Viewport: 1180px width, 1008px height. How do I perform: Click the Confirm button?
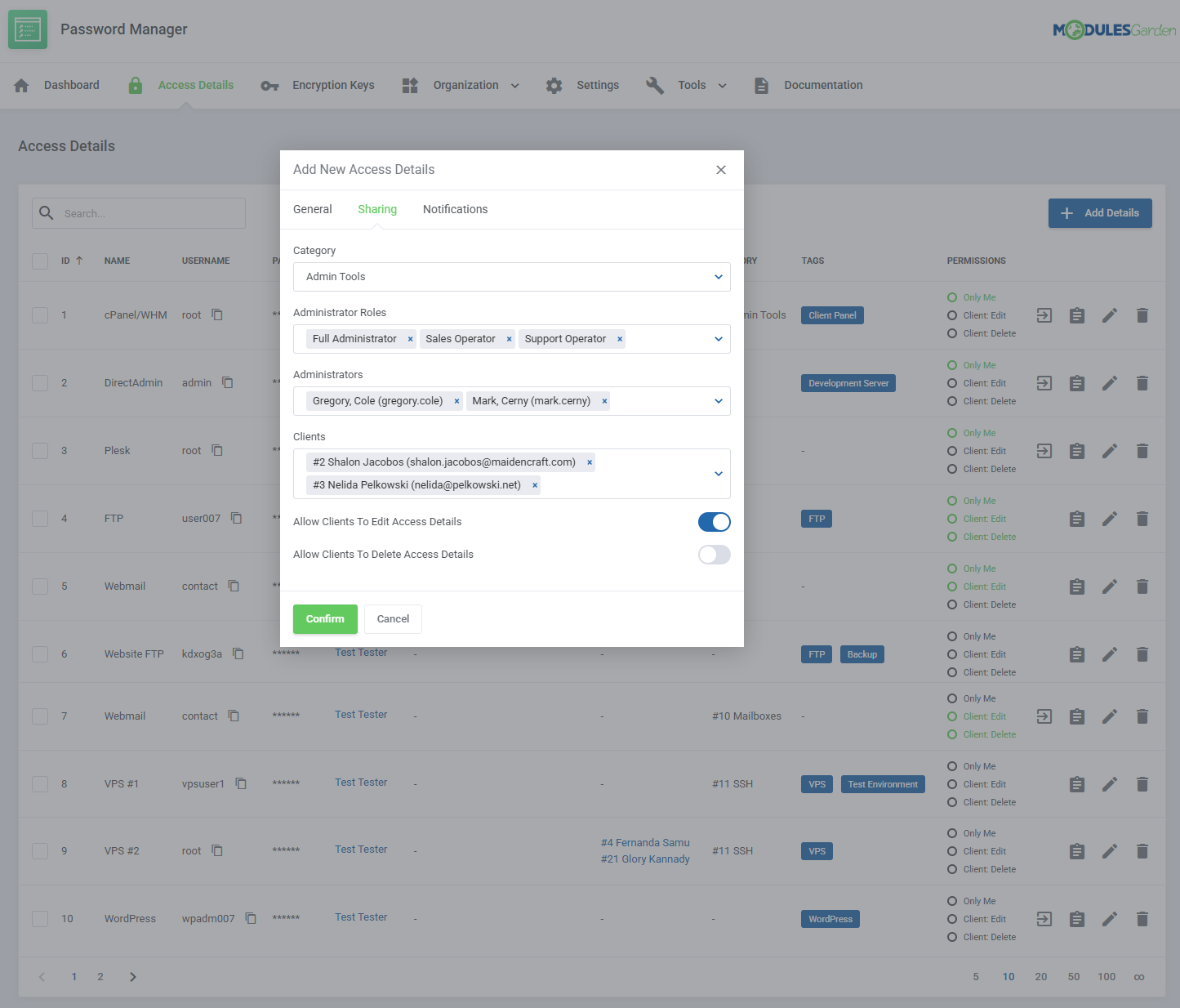pyautogui.click(x=325, y=619)
